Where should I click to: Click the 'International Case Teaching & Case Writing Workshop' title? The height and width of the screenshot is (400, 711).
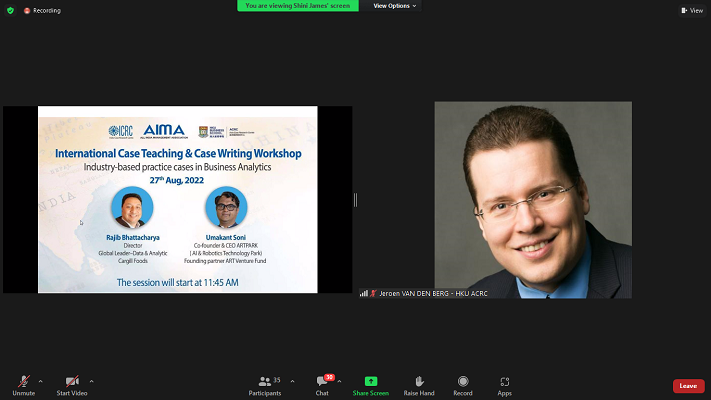tap(178, 153)
